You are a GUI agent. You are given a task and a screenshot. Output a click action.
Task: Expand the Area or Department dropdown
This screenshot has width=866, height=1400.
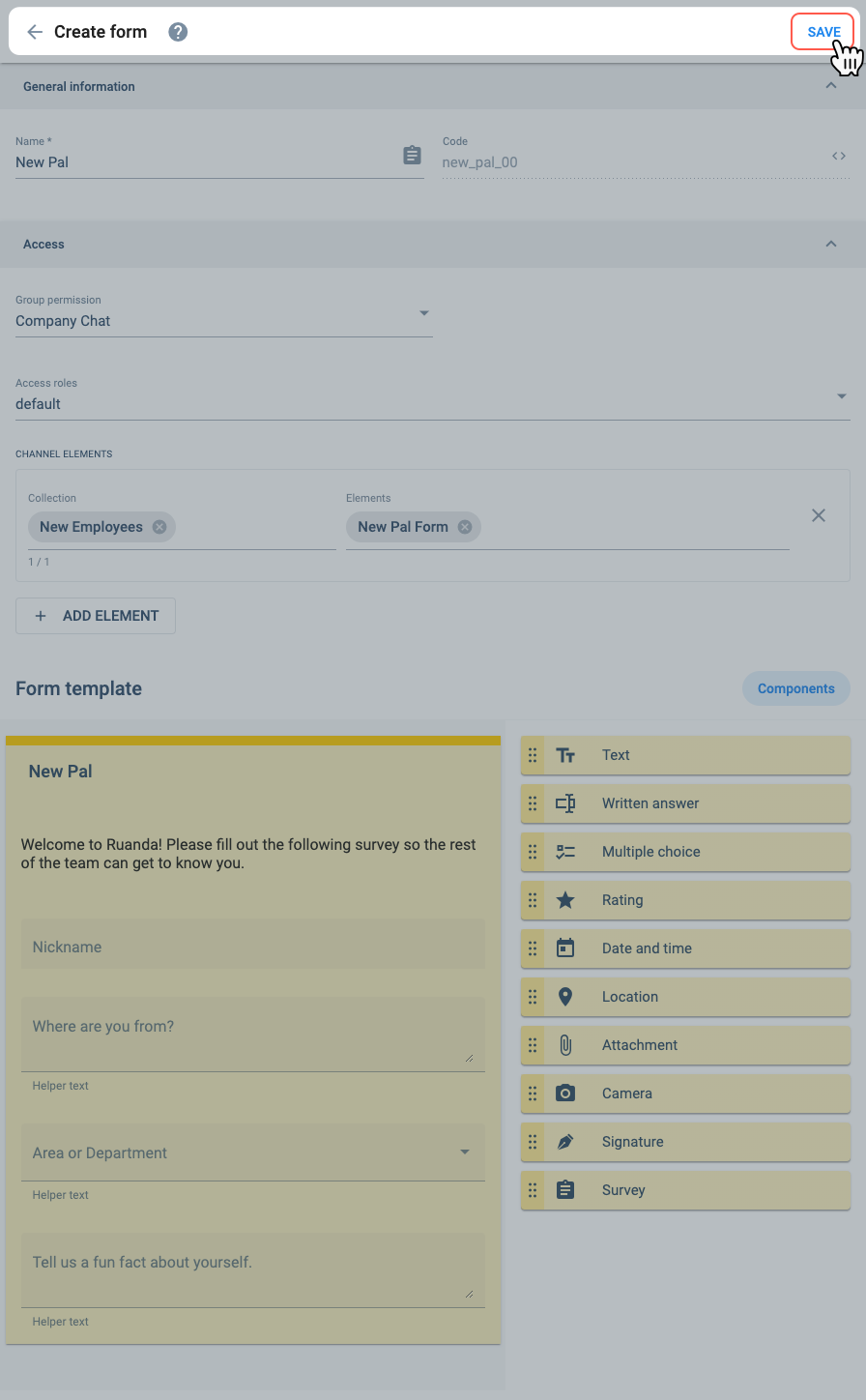click(253, 1152)
